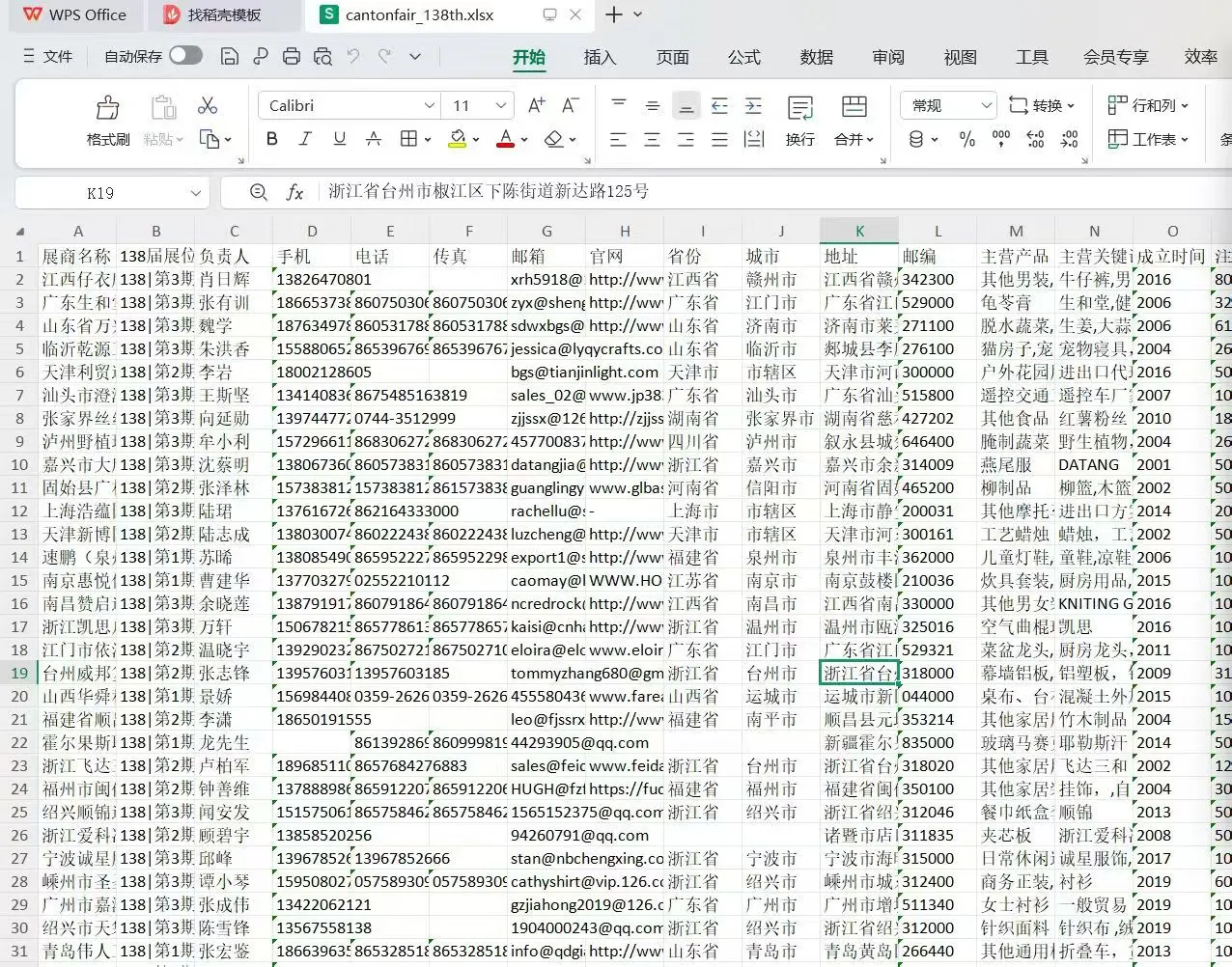This screenshot has height=967, width=1232.
Task: Toggle italic formatting
Action: click(x=305, y=139)
